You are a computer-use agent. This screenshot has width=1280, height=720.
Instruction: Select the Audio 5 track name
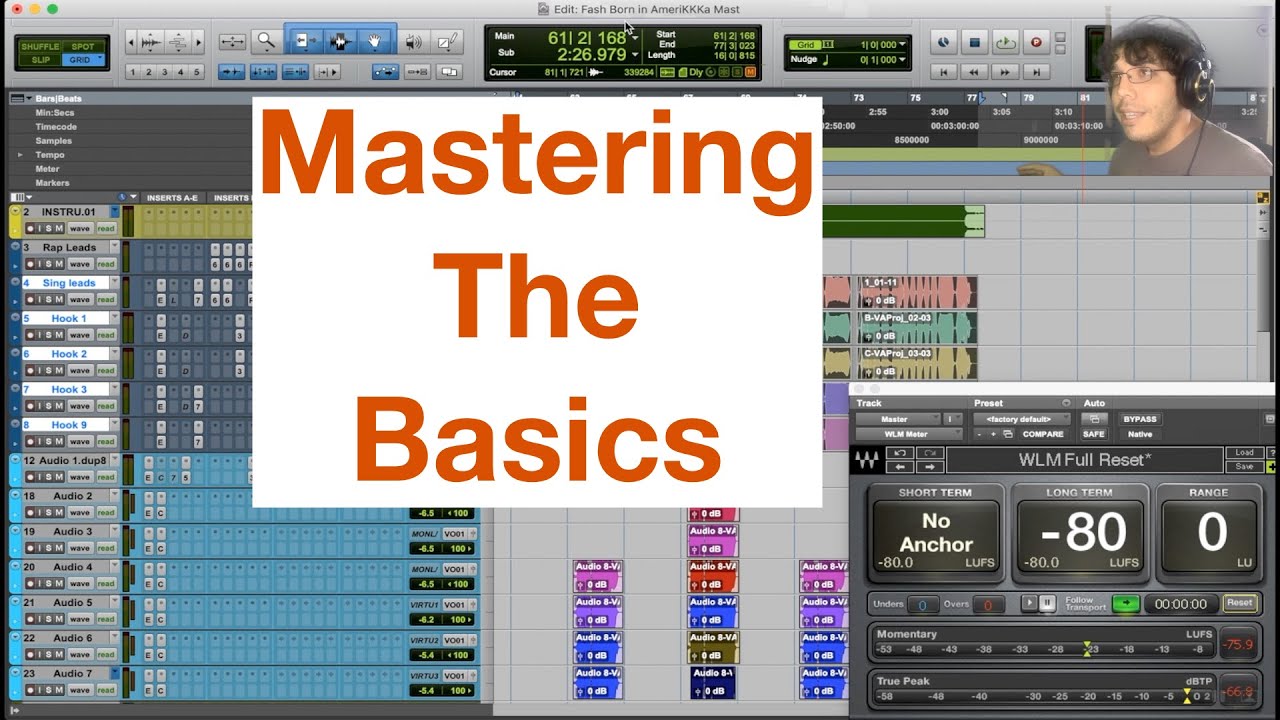click(72, 602)
